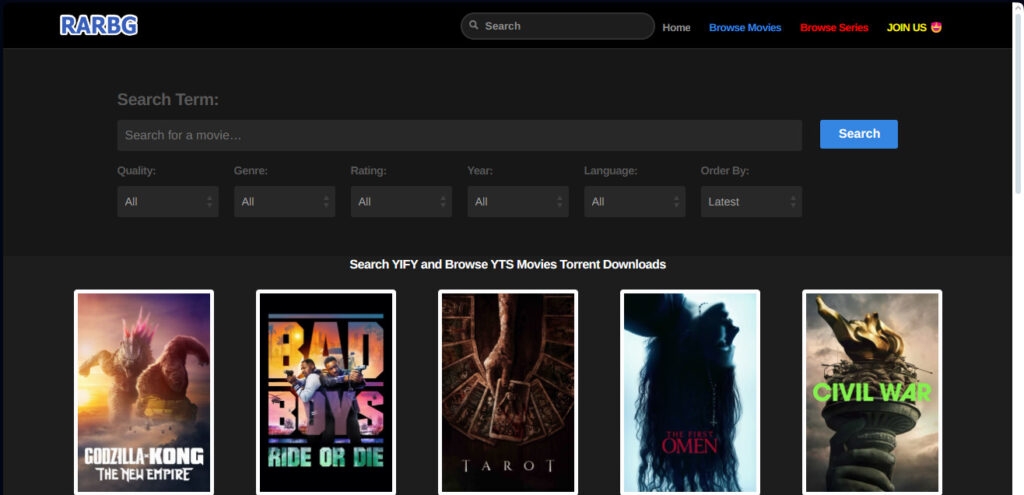Image resolution: width=1024 pixels, height=495 pixels.
Task: Click the magnifier icon in top search bar
Action: [474, 25]
